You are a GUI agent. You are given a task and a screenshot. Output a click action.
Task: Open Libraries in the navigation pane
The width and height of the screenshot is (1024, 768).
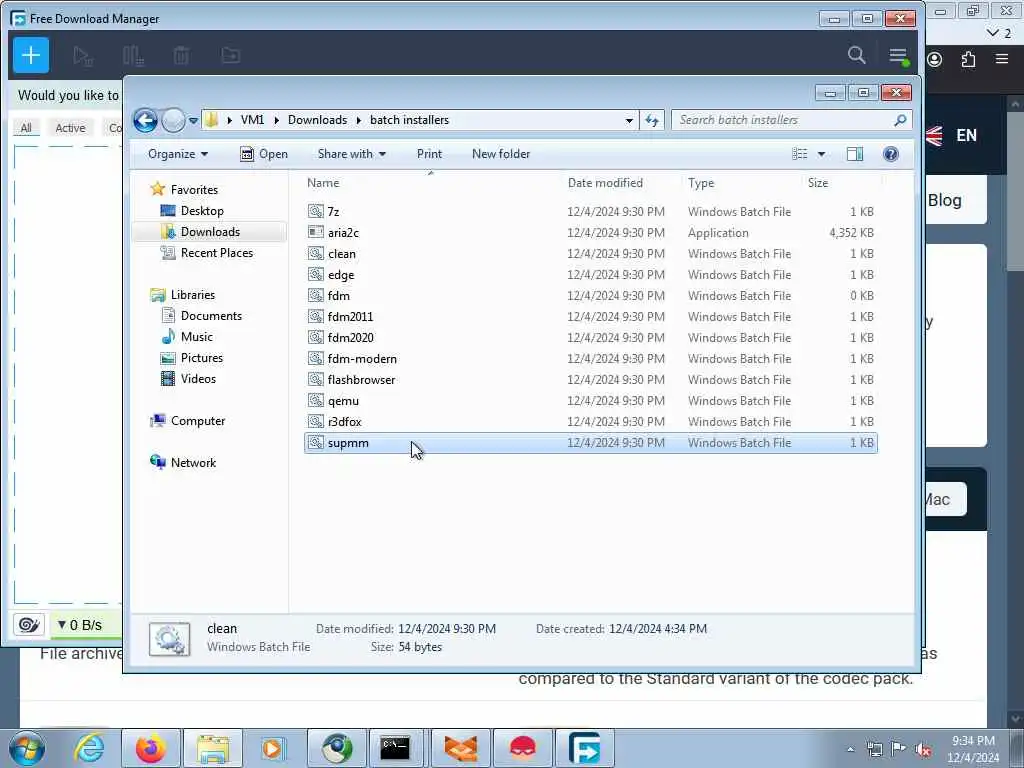tap(184, 295)
